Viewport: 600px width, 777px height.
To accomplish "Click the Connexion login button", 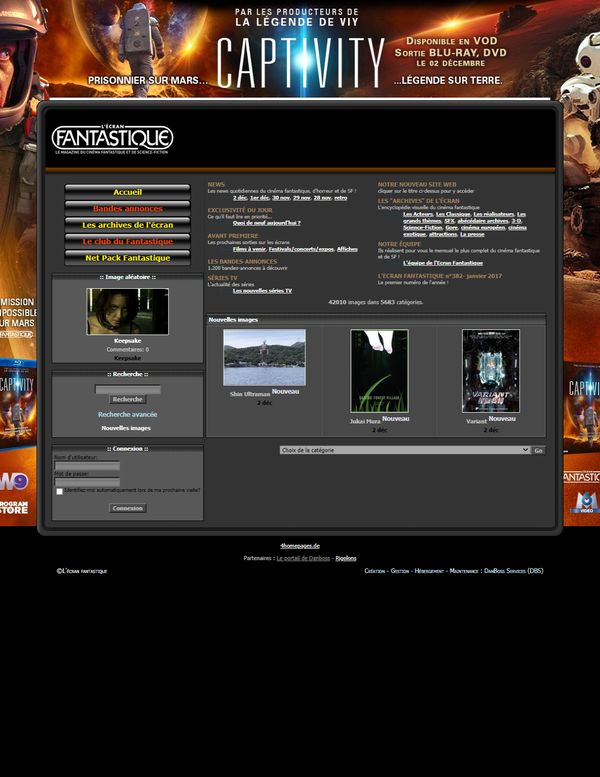I will [x=127, y=508].
